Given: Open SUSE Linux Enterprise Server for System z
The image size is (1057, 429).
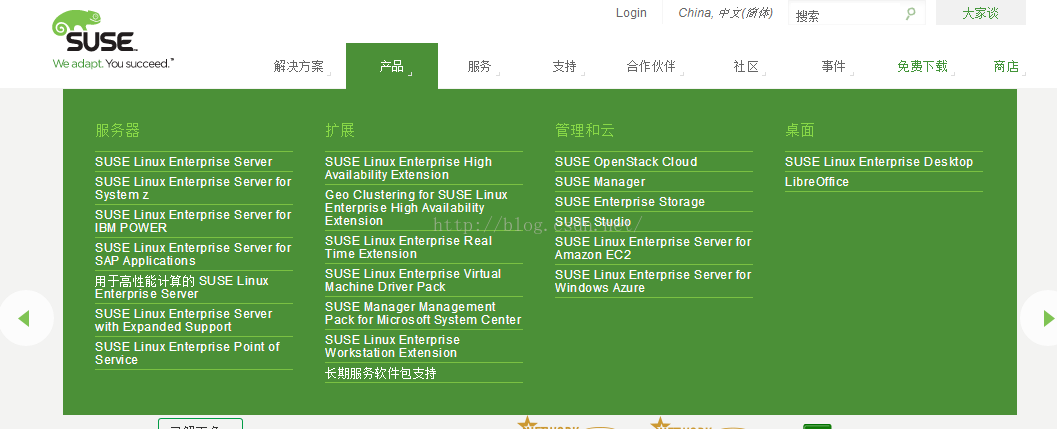Looking at the screenshot, I should click(193, 188).
